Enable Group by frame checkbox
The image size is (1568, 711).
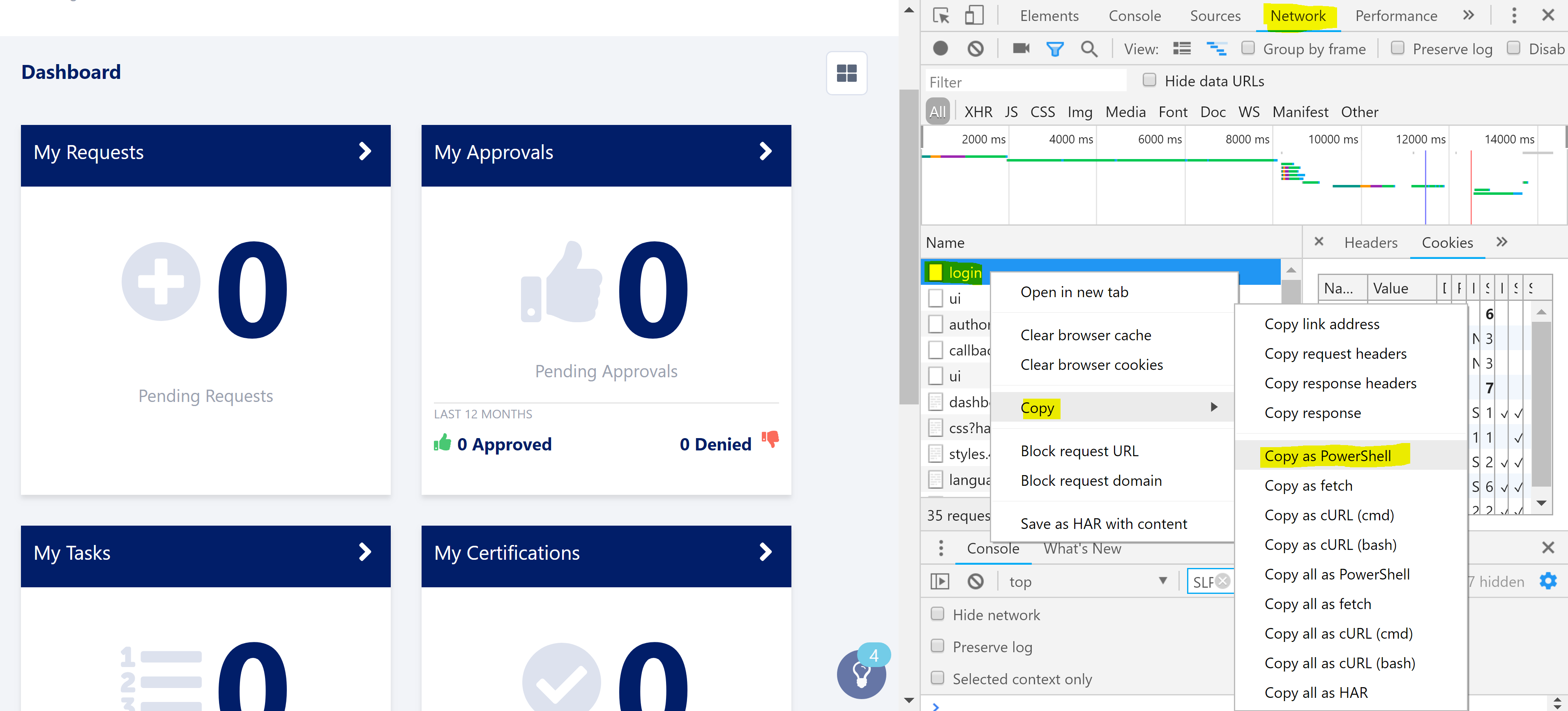[1248, 48]
